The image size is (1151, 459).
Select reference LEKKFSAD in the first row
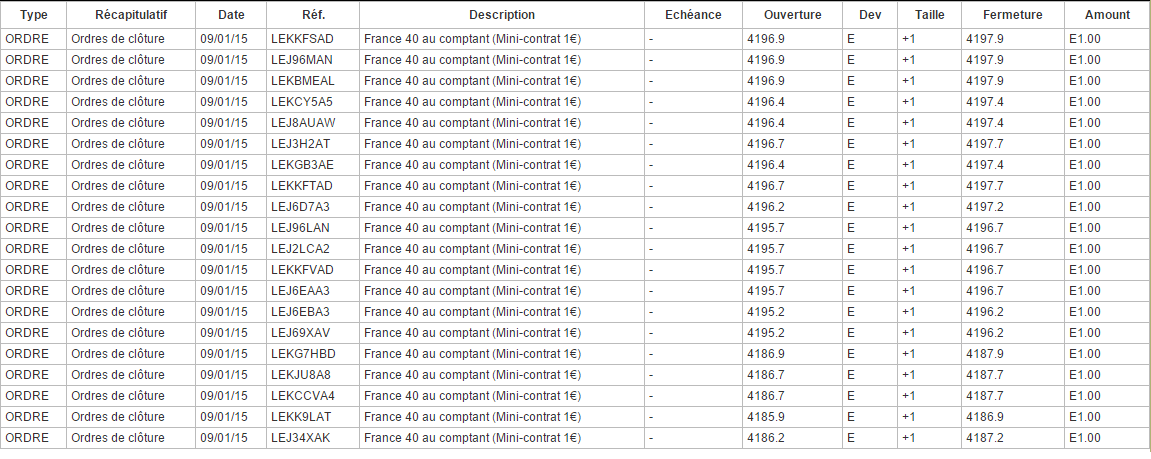point(302,39)
